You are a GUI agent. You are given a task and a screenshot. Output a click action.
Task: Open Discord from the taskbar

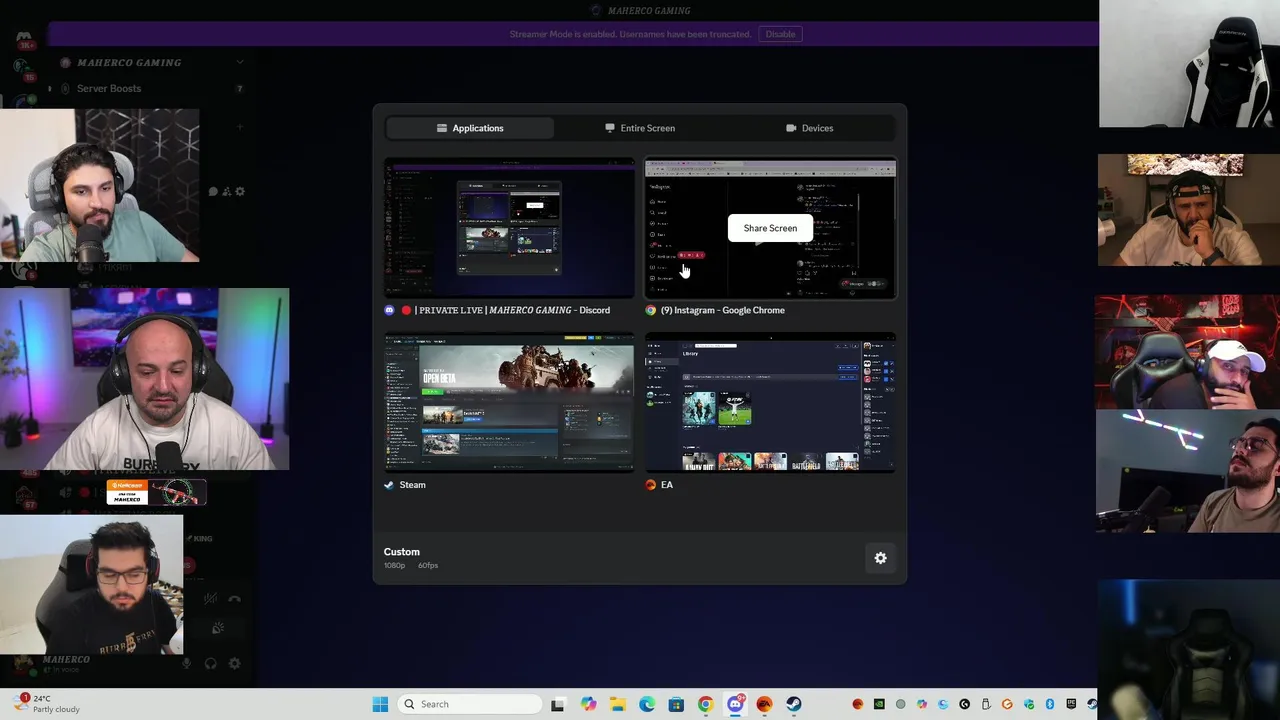(735, 704)
